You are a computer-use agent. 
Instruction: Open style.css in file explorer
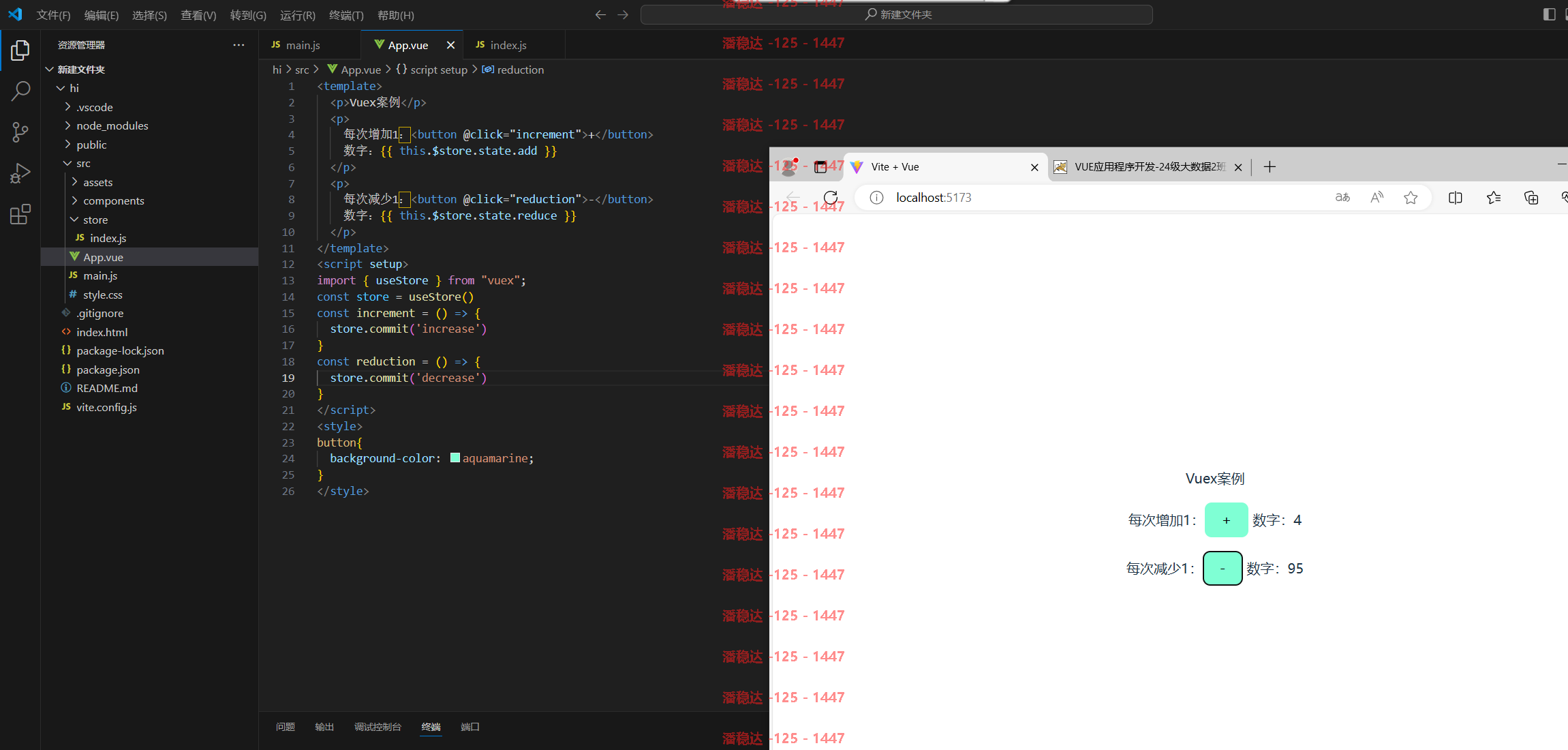point(149,295)
